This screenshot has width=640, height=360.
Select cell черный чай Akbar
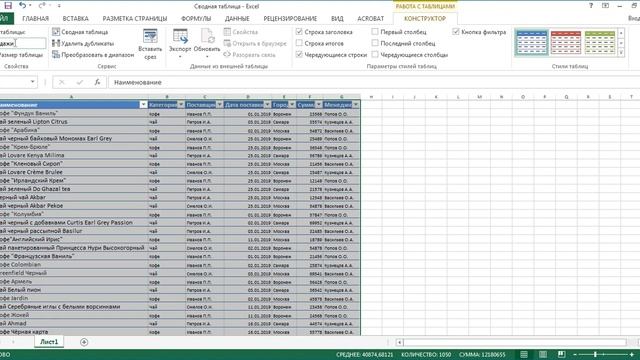(x=74, y=197)
